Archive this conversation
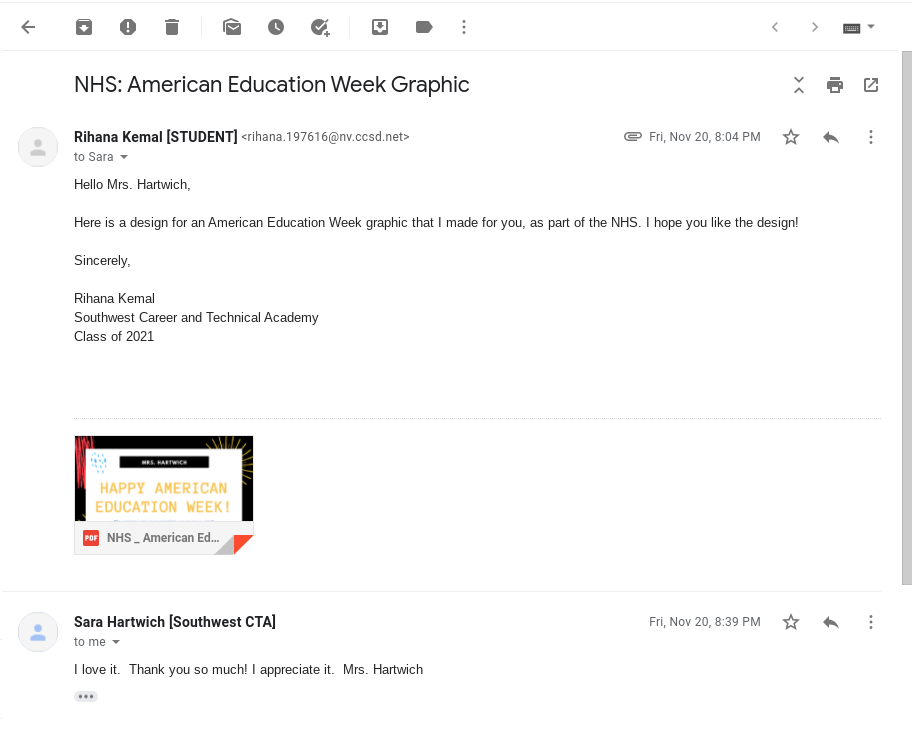The width and height of the screenshot is (912, 743). [x=84, y=27]
